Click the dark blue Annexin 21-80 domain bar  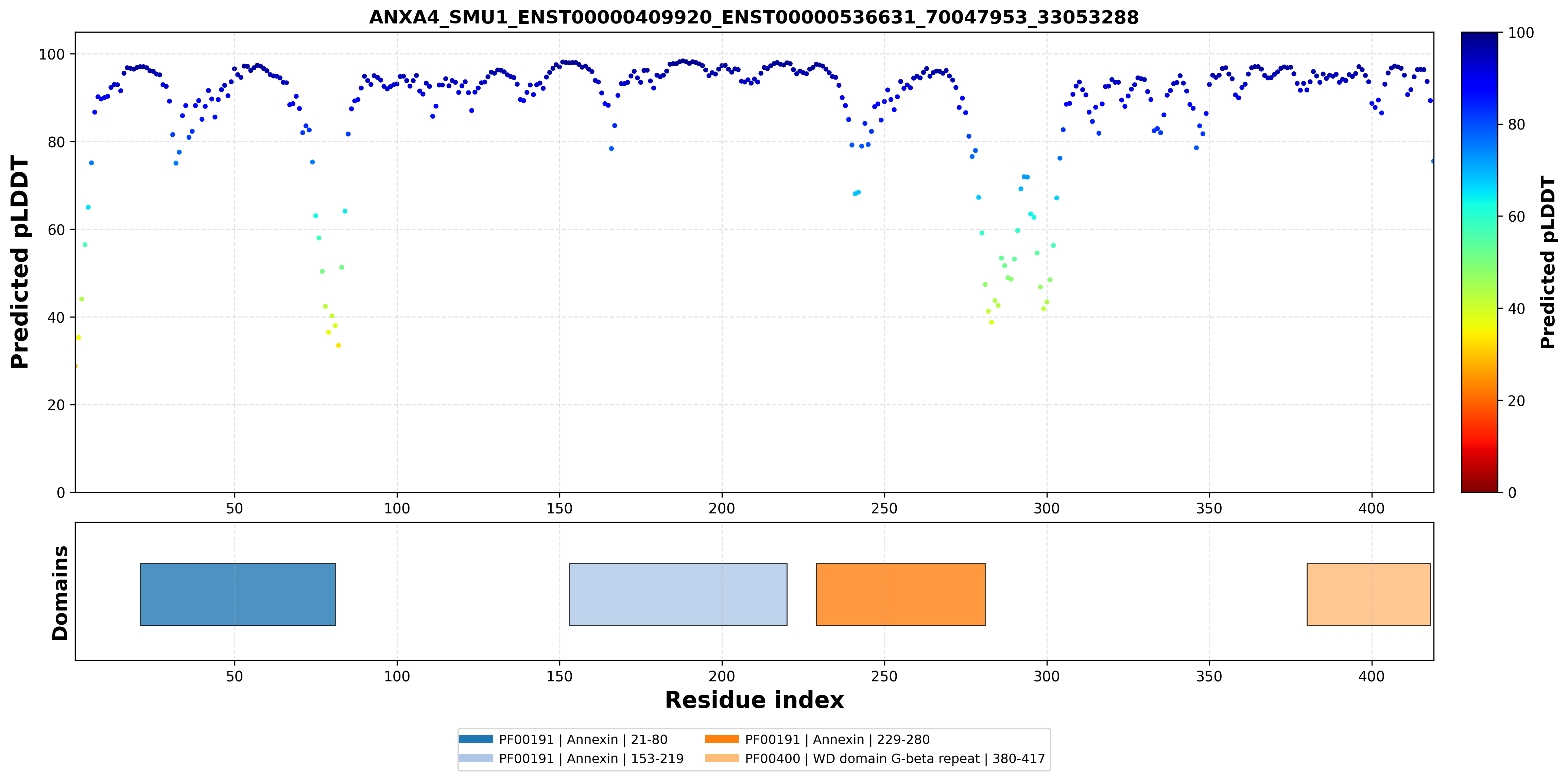pyautogui.click(x=238, y=595)
